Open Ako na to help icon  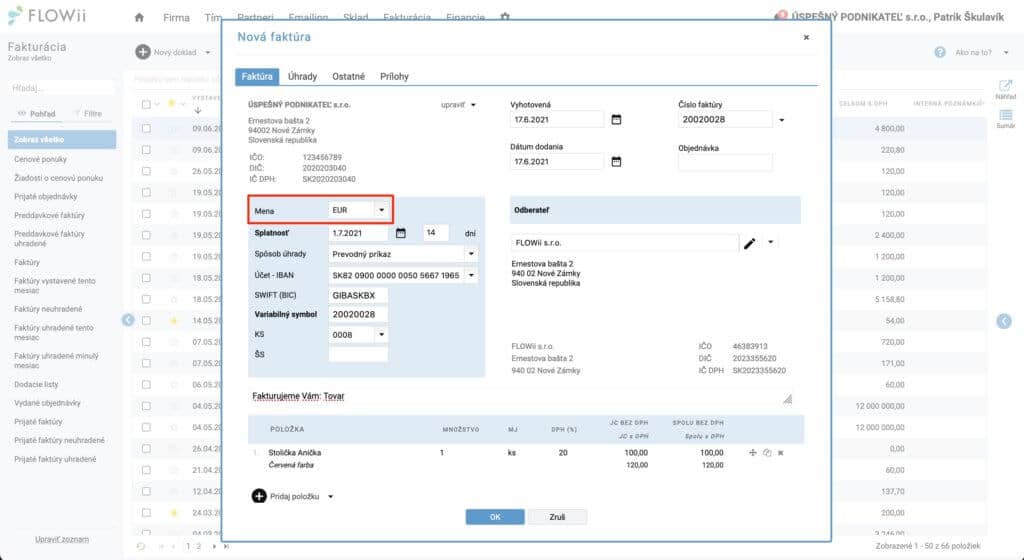tap(940, 52)
